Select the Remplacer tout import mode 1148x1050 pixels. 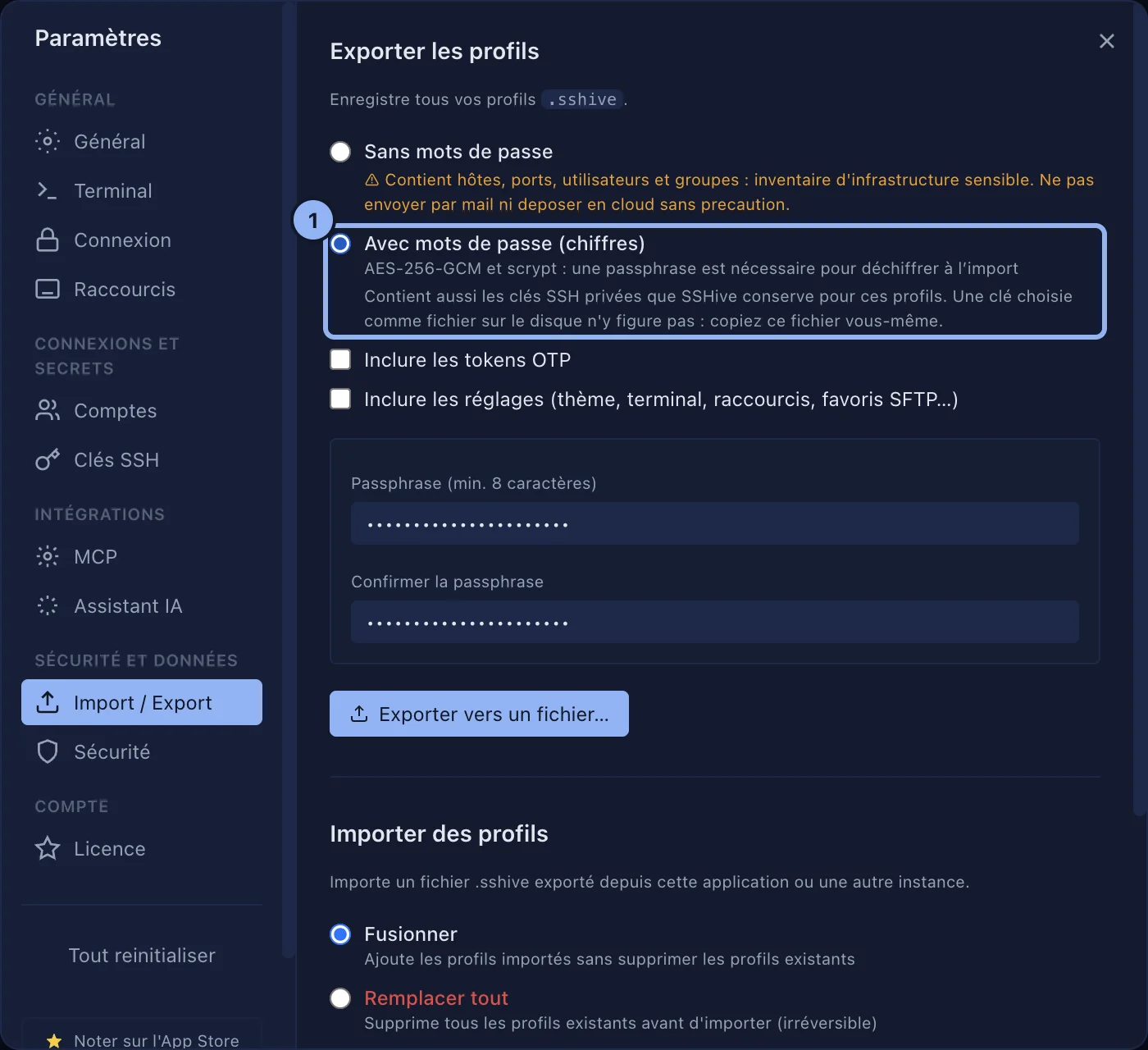[x=340, y=998]
